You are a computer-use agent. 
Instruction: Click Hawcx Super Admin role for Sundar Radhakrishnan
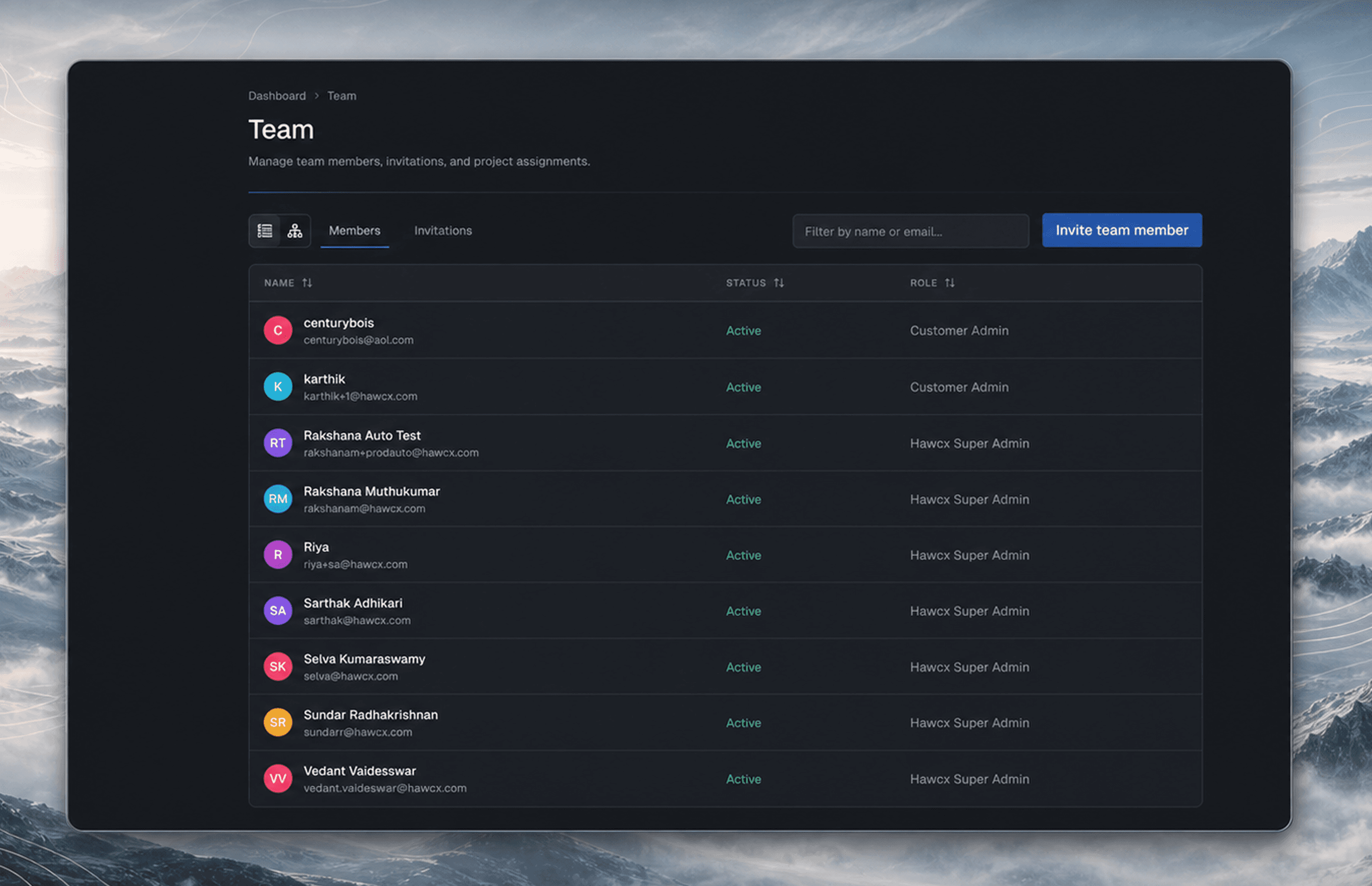pyautogui.click(x=969, y=722)
